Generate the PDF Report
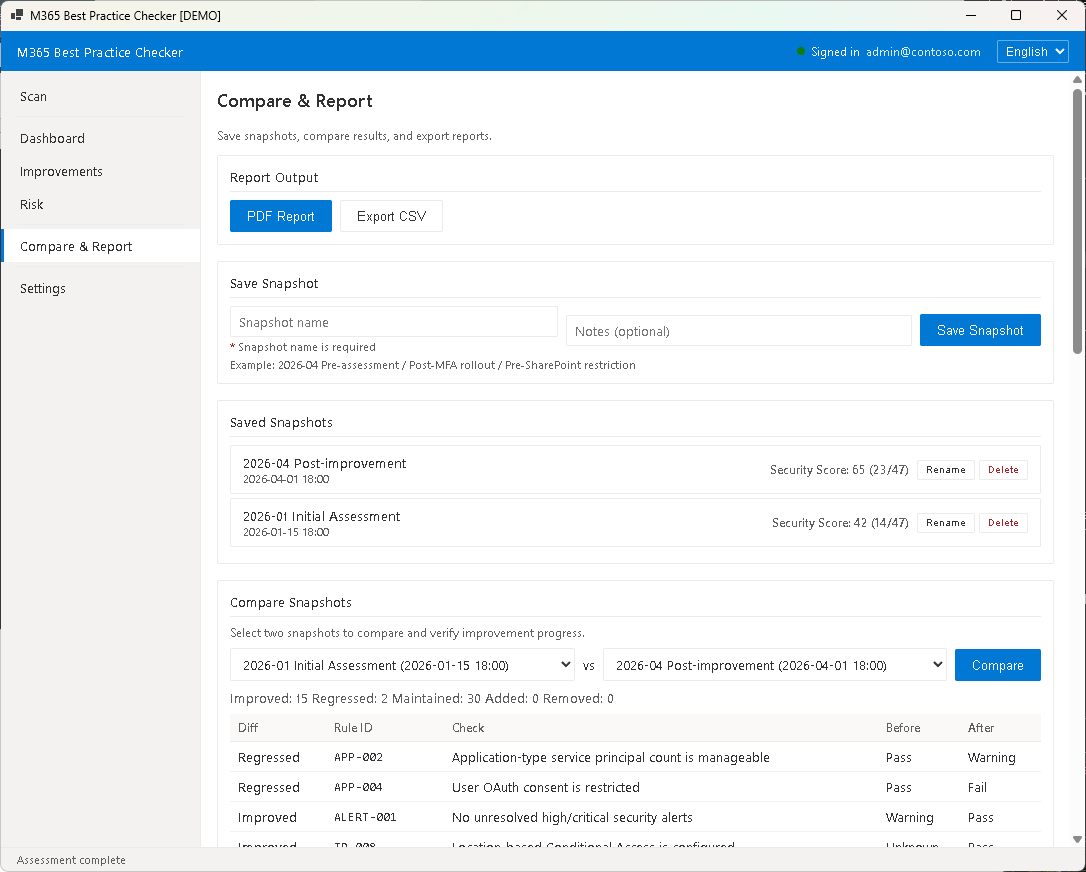 280,216
